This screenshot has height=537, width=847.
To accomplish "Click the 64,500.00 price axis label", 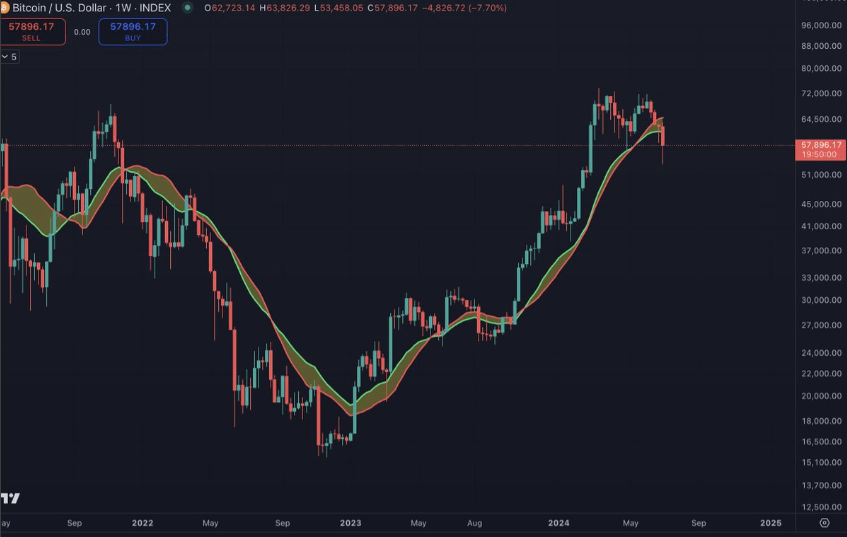I will click(822, 119).
